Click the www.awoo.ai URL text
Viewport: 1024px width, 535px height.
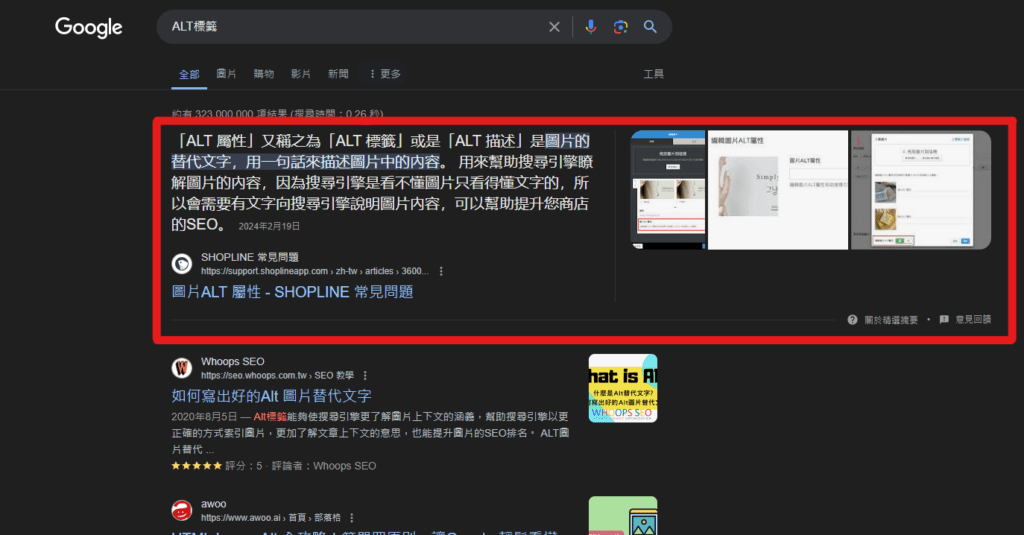pyautogui.click(x=270, y=518)
